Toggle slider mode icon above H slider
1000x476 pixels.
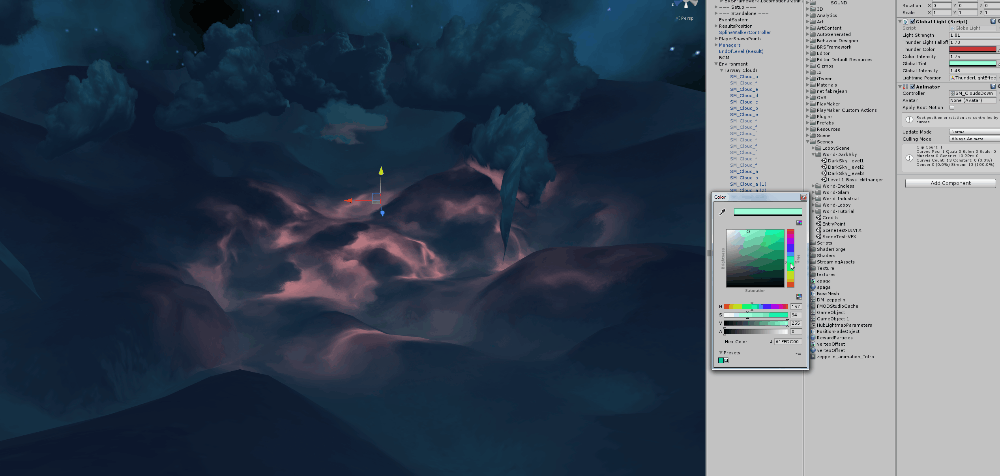tap(799, 297)
